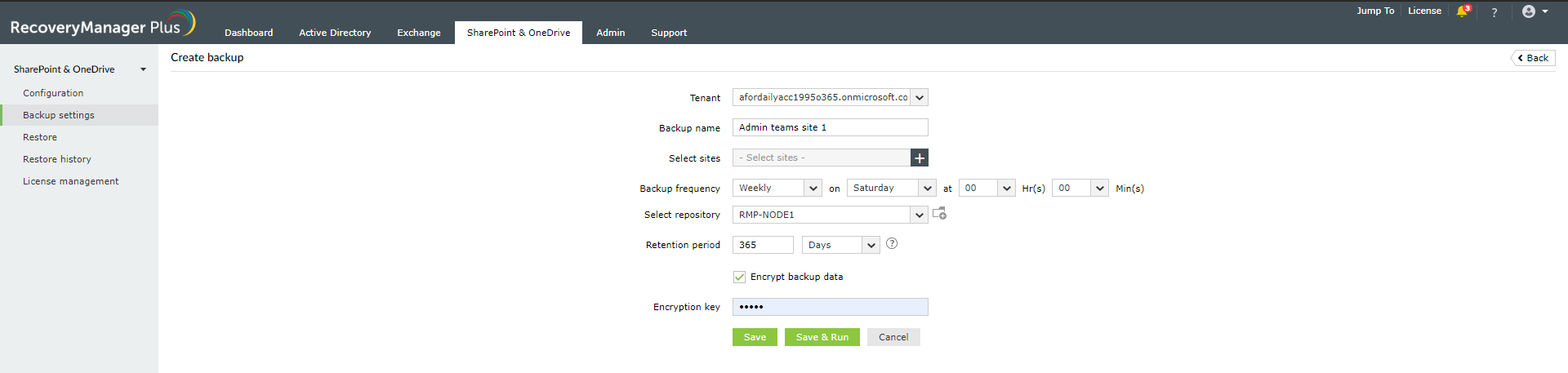This screenshot has width=1568, height=373.
Task: Click the plus icon to select sites
Action: [x=920, y=158]
